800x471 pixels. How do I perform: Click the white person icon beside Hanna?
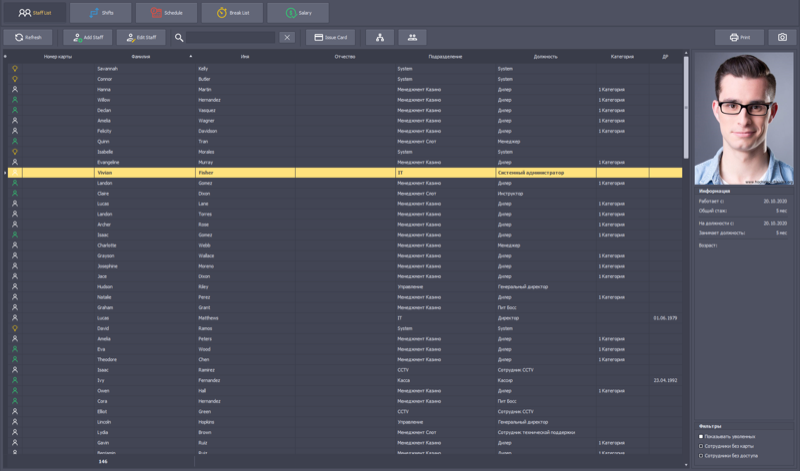pyautogui.click(x=14, y=89)
